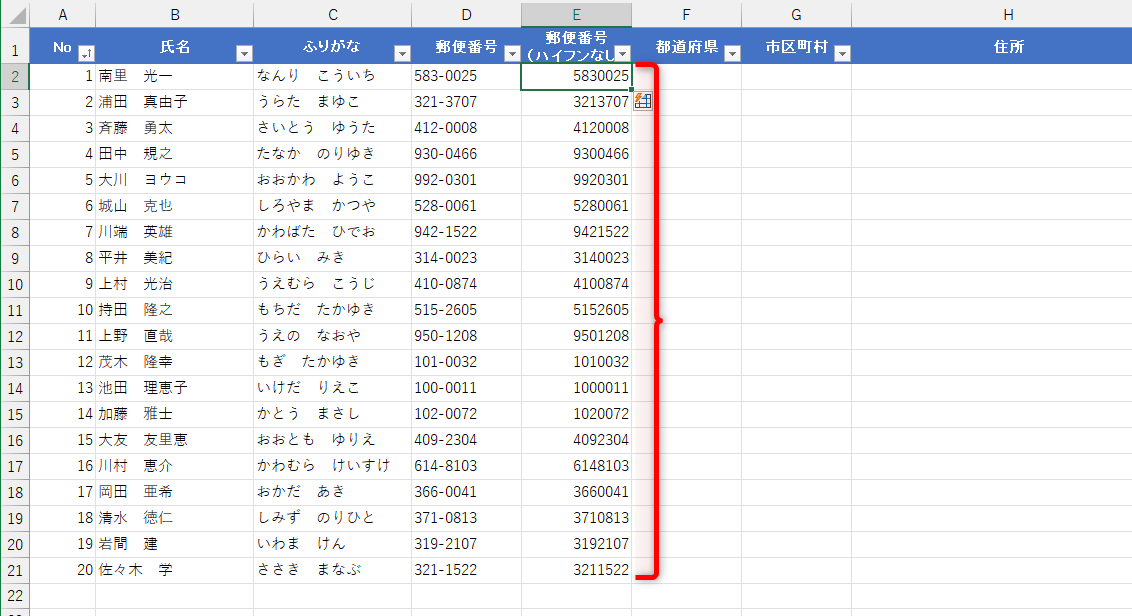1132x616 pixels.
Task: Select postal code cell 314-0023
Action: (466, 258)
